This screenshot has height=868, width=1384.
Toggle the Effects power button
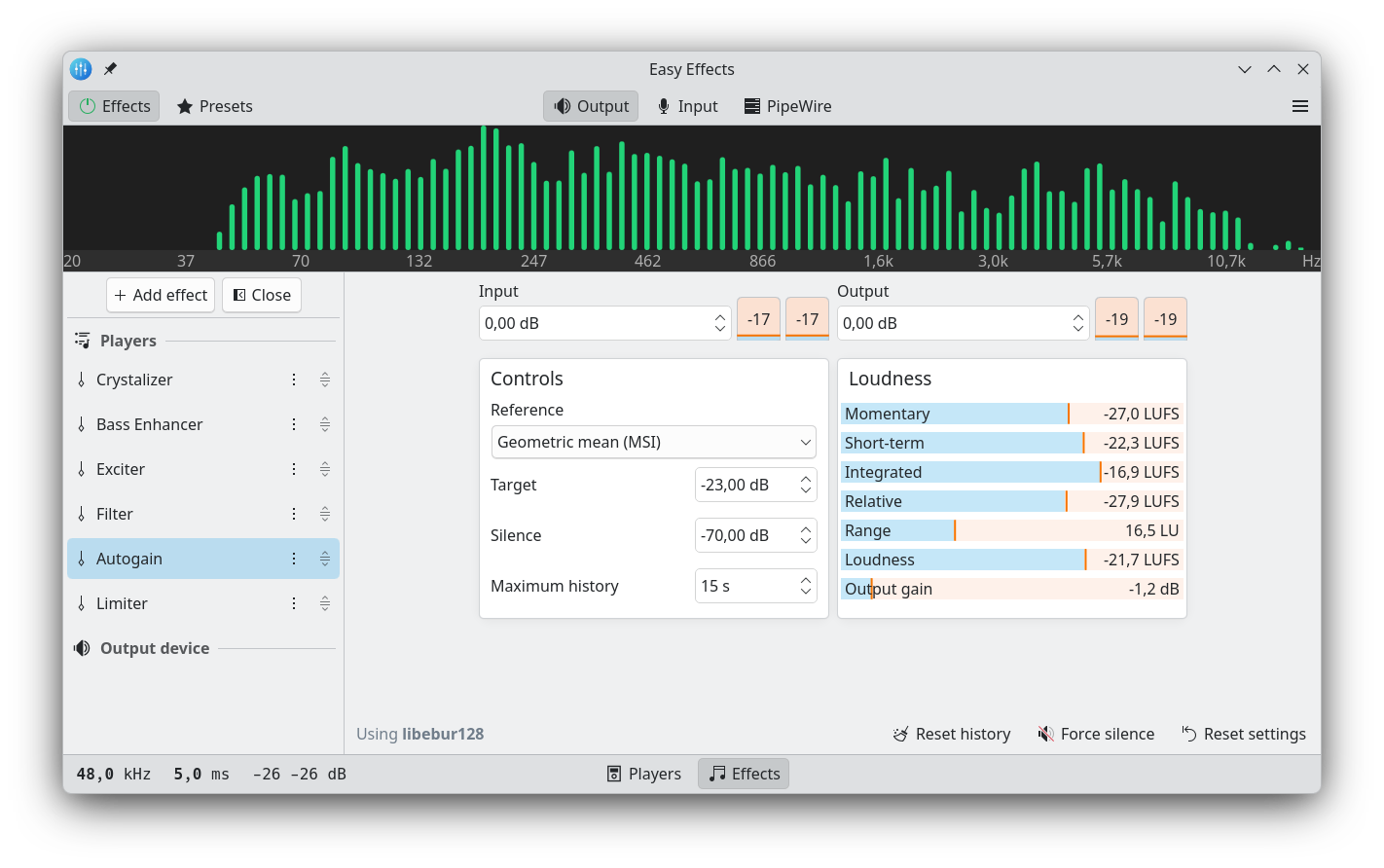pyautogui.click(x=114, y=106)
